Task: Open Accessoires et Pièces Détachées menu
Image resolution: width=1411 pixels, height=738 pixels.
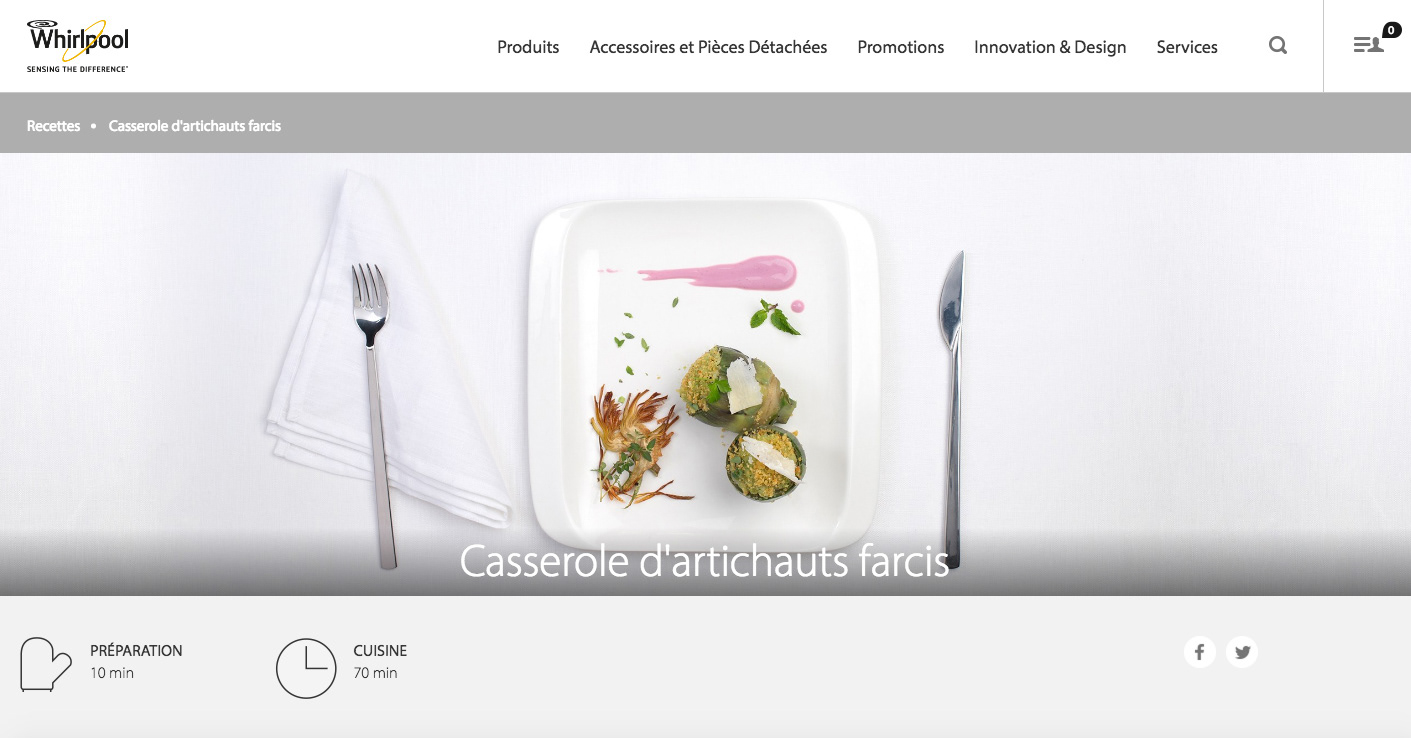Action: tap(708, 47)
